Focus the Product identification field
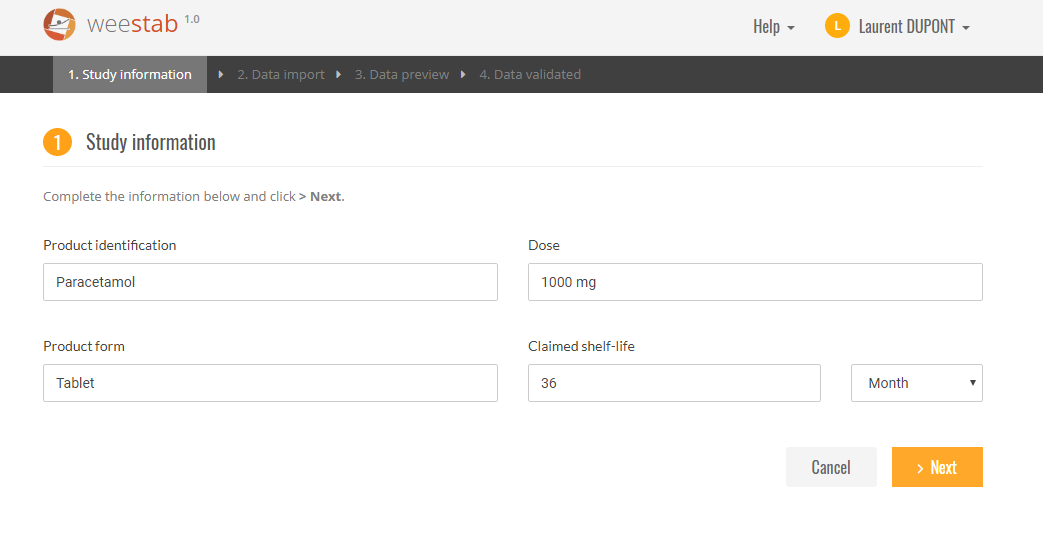1043x539 pixels. click(270, 282)
